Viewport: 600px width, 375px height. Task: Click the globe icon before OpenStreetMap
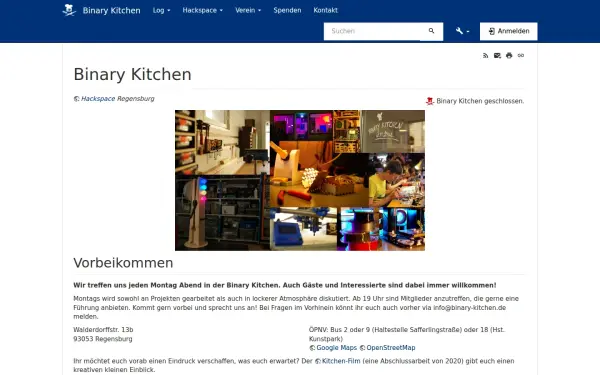(x=362, y=348)
